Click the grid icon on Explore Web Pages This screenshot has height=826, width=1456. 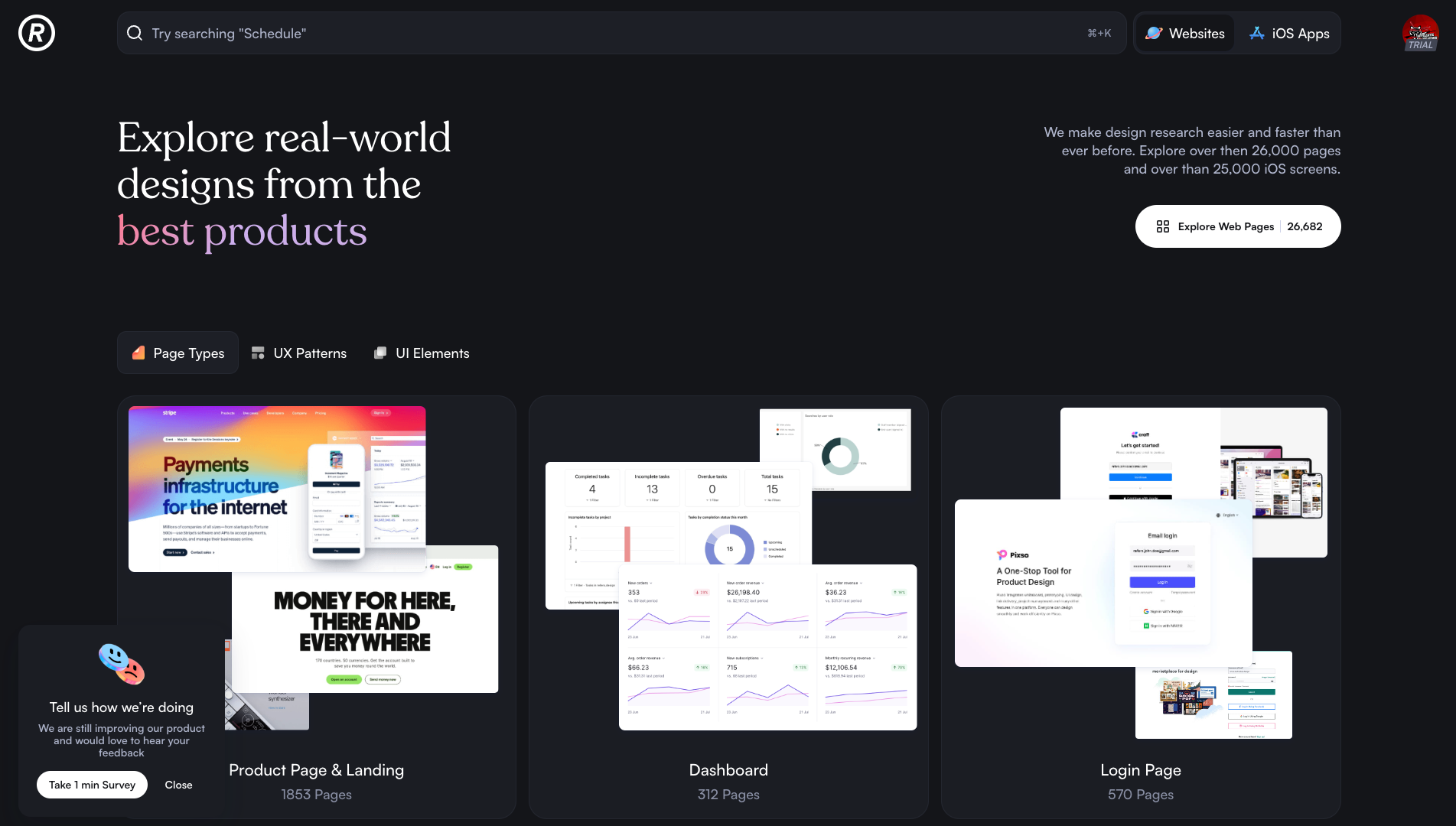point(1162,226)
